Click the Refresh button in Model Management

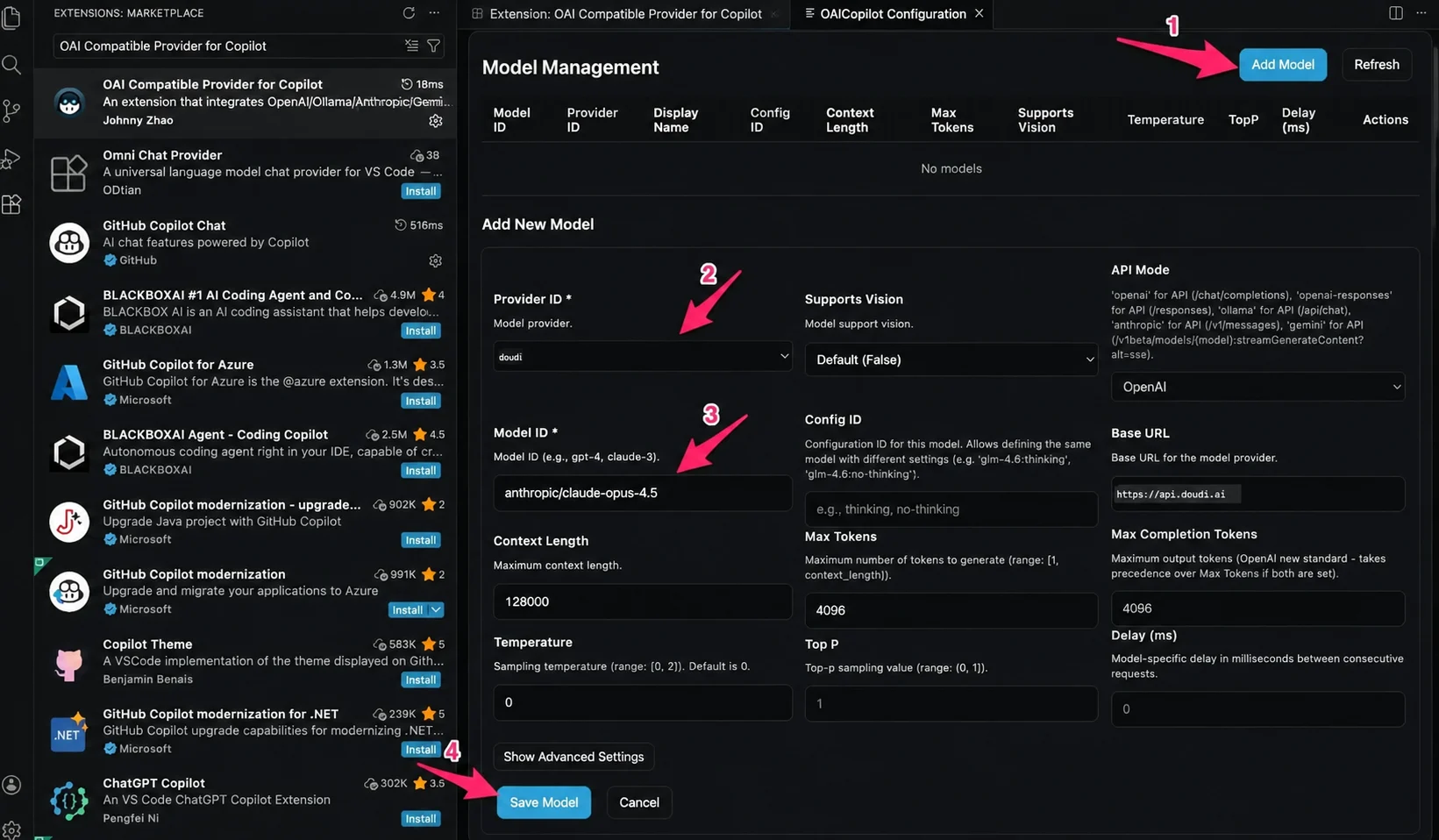pyautogui.click(x=1377, y=65)
